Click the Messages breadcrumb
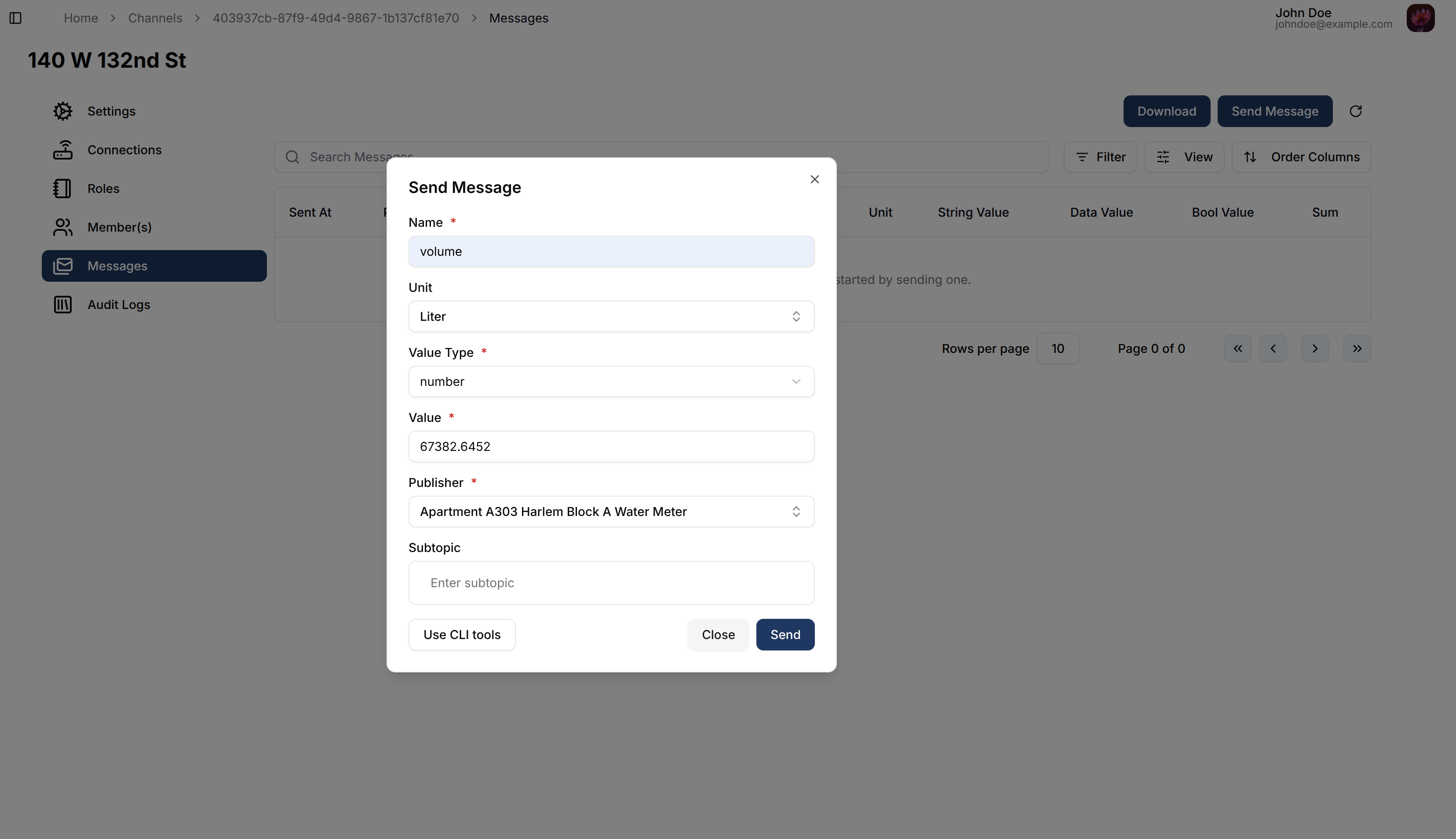 click(x=519, y=18)
